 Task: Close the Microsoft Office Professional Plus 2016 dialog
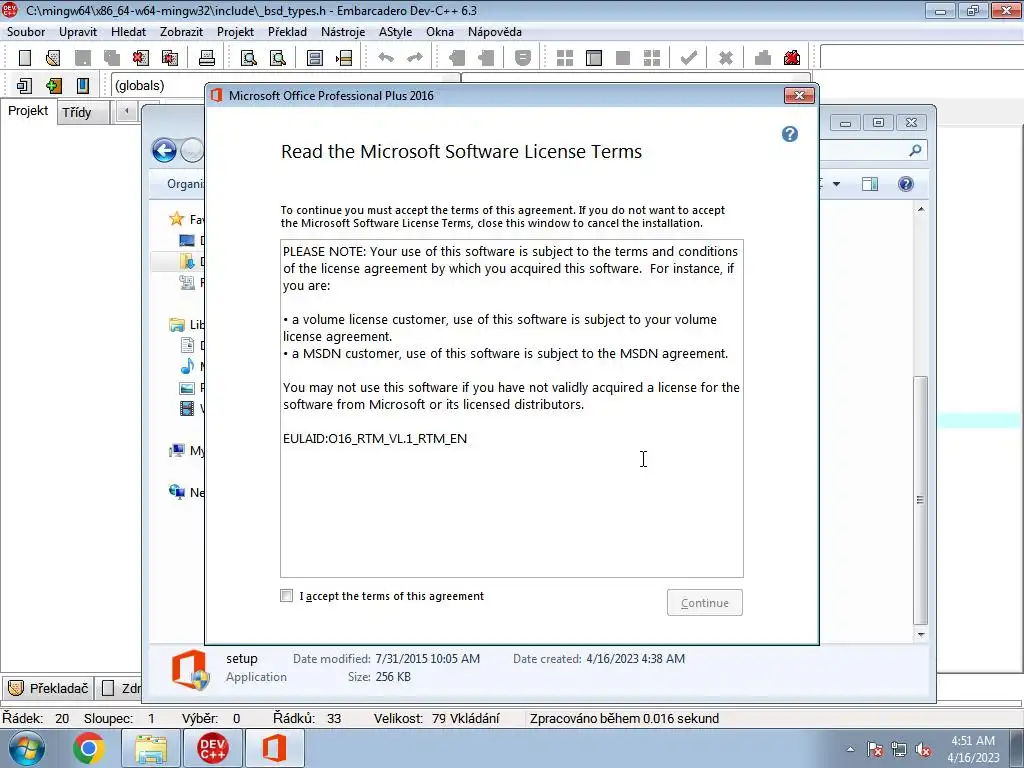click(799, 96)
